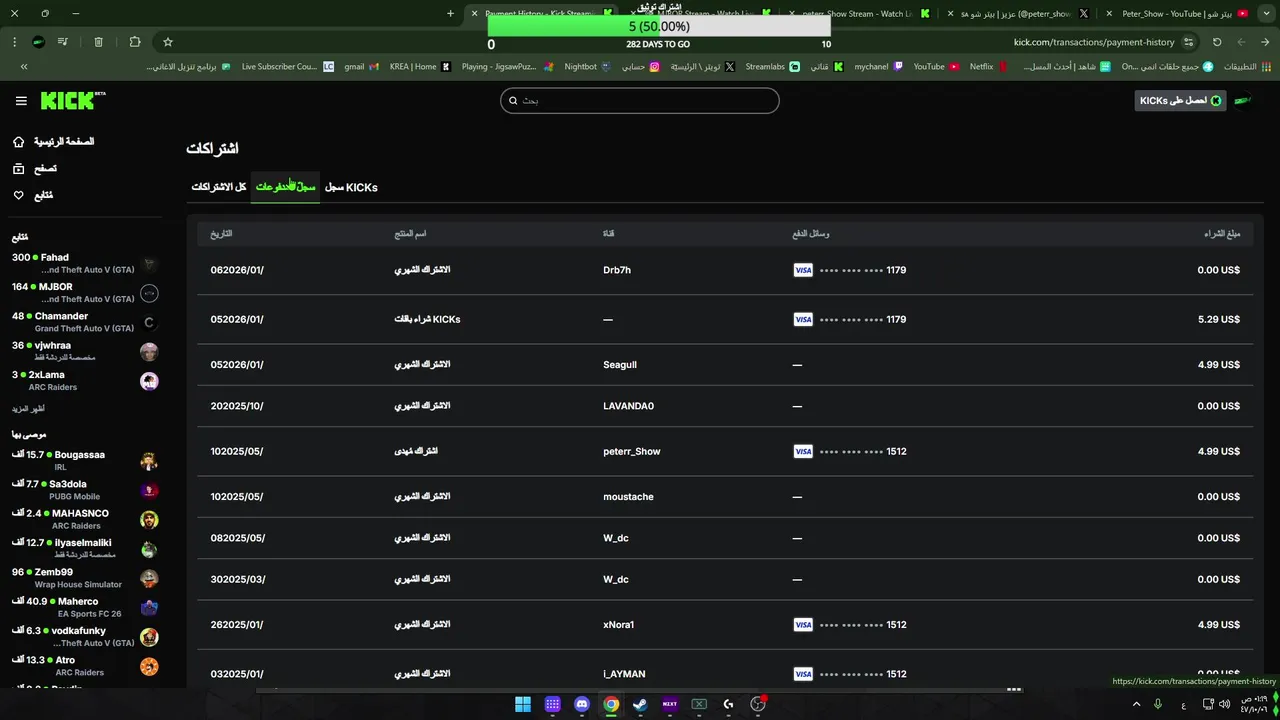Open the browser extensions puzzle icon
Image resolution: width=1280 pixels, height=720 pixels.
[x=135, y=42]
